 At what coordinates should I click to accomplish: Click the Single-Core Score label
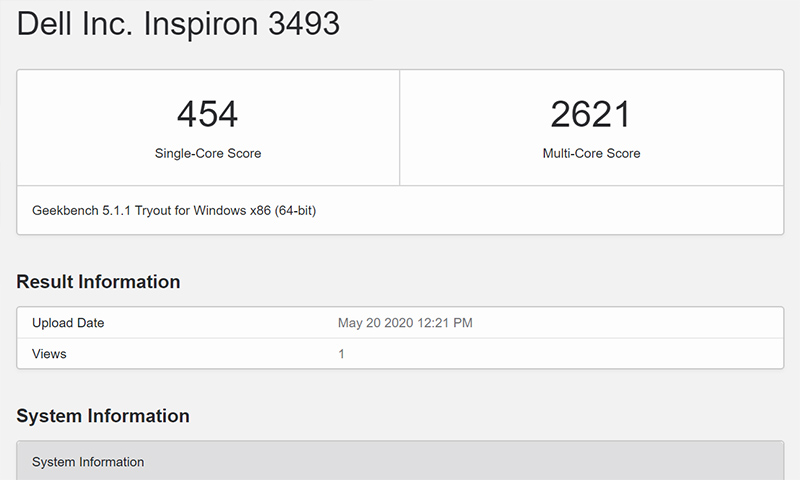208,153
